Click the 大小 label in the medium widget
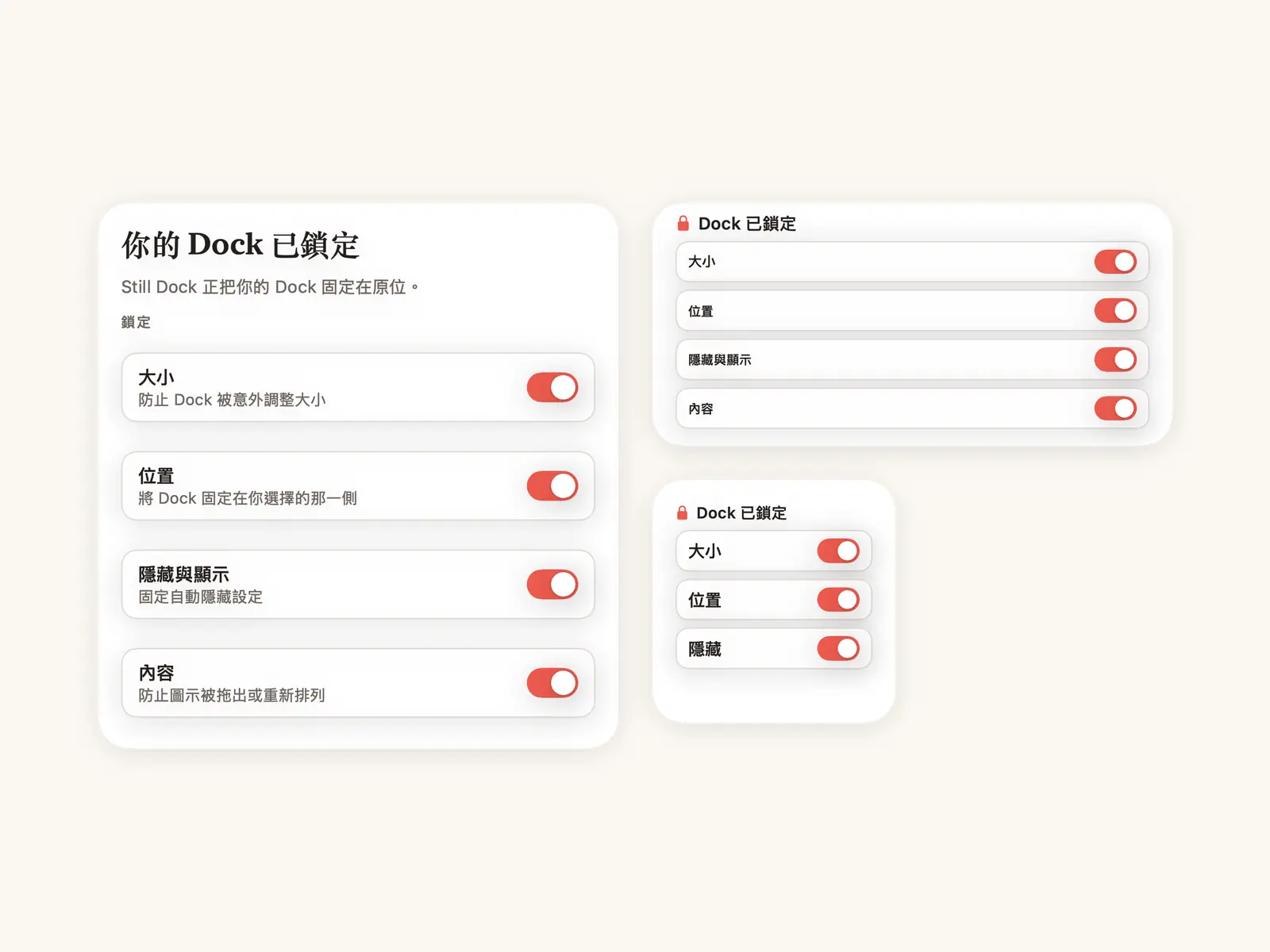This screenshot has width=1270, height=952. pos(702,262)
